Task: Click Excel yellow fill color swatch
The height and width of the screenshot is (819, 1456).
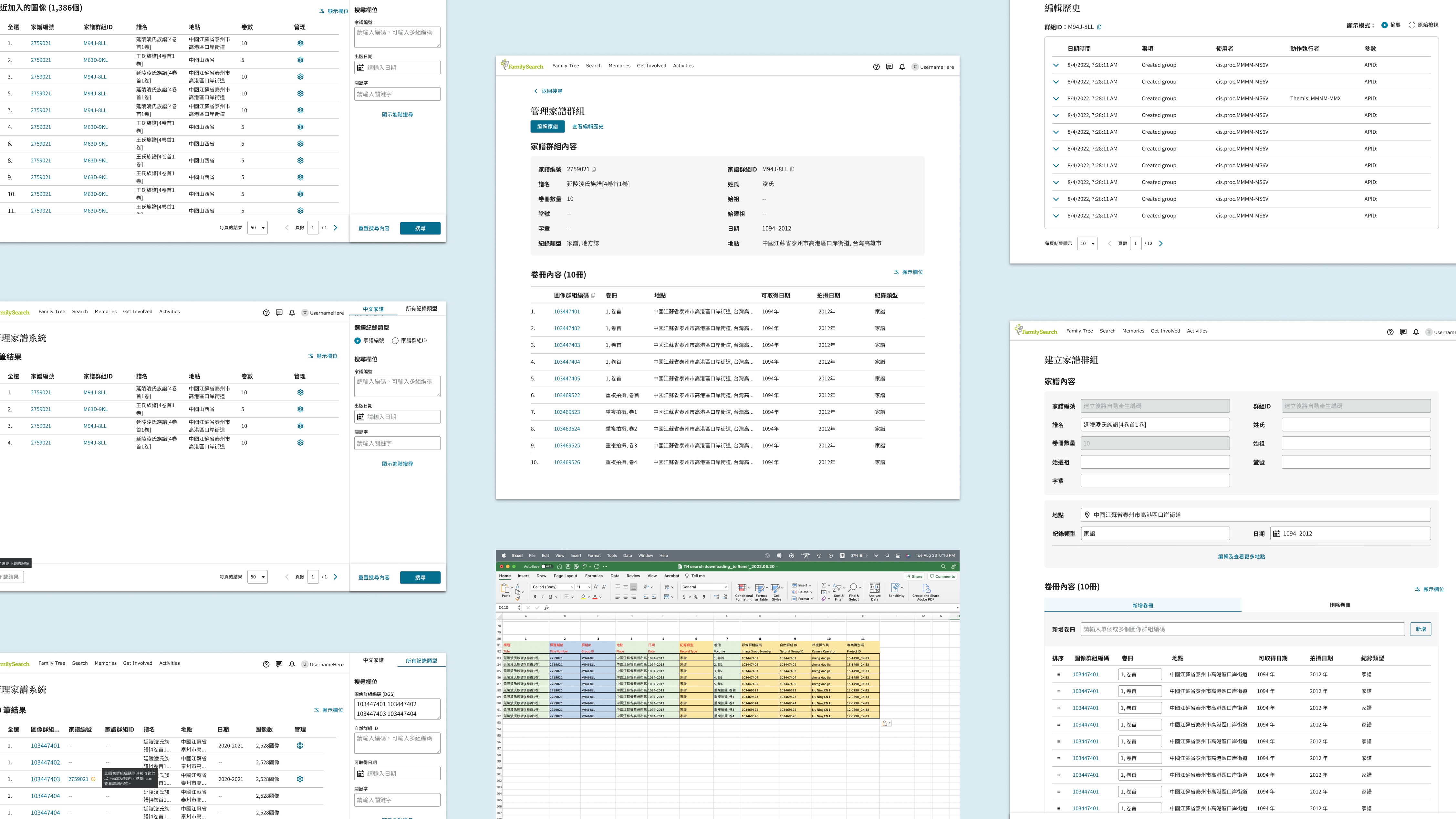Action: [583, 597]
